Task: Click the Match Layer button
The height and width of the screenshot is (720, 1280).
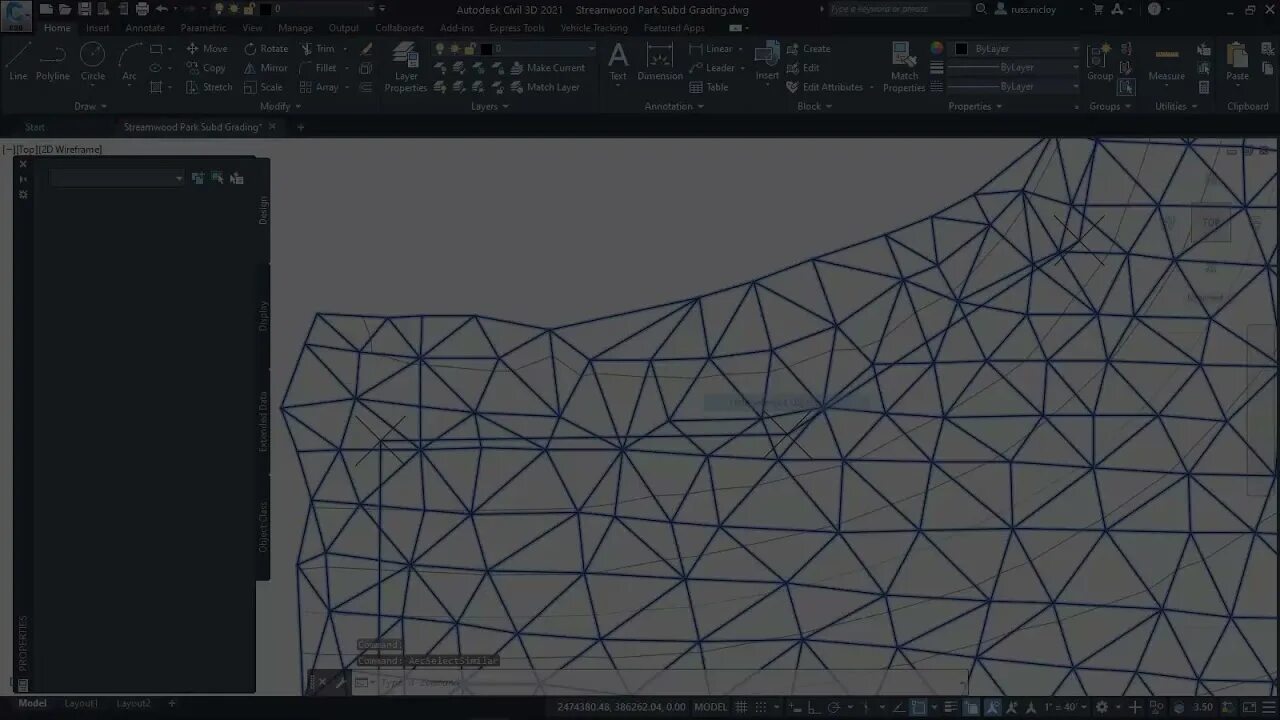Action: (545, 87)
